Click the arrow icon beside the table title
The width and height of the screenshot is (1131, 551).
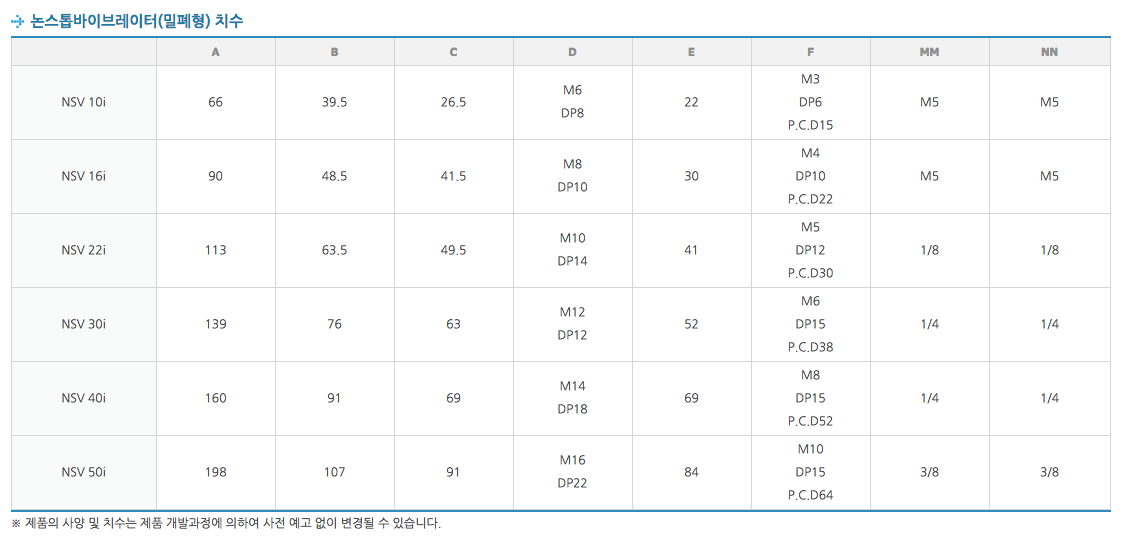[17, 21]
